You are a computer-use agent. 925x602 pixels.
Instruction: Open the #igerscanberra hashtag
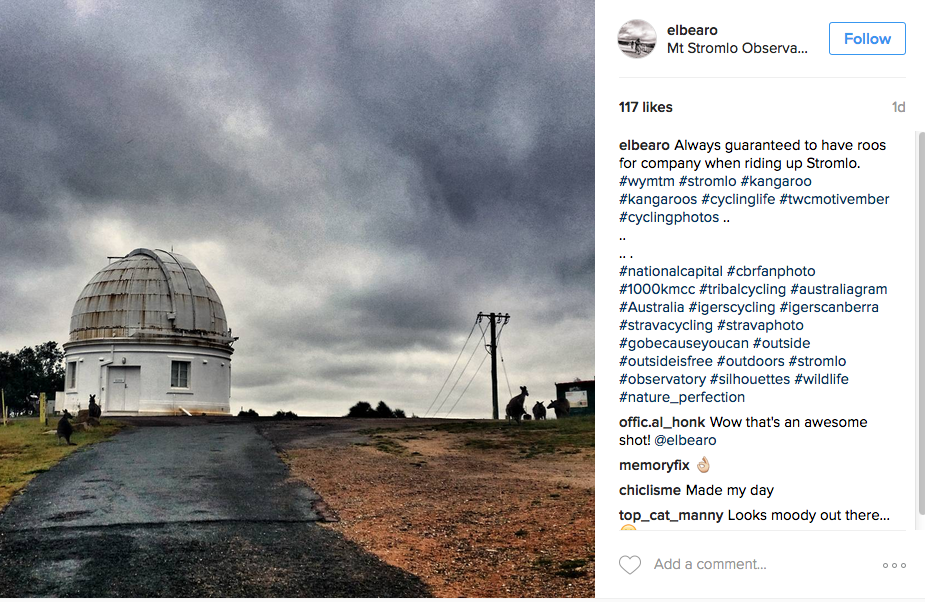pyautogui.click(x=829, y=307)
